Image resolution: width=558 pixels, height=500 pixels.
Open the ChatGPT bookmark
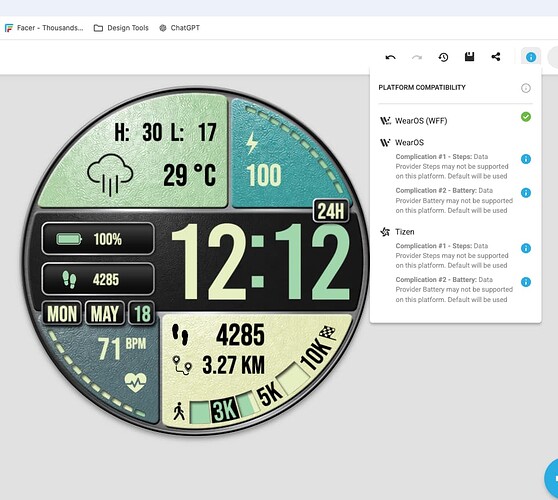pyautogui.click(x=179, y=28)
